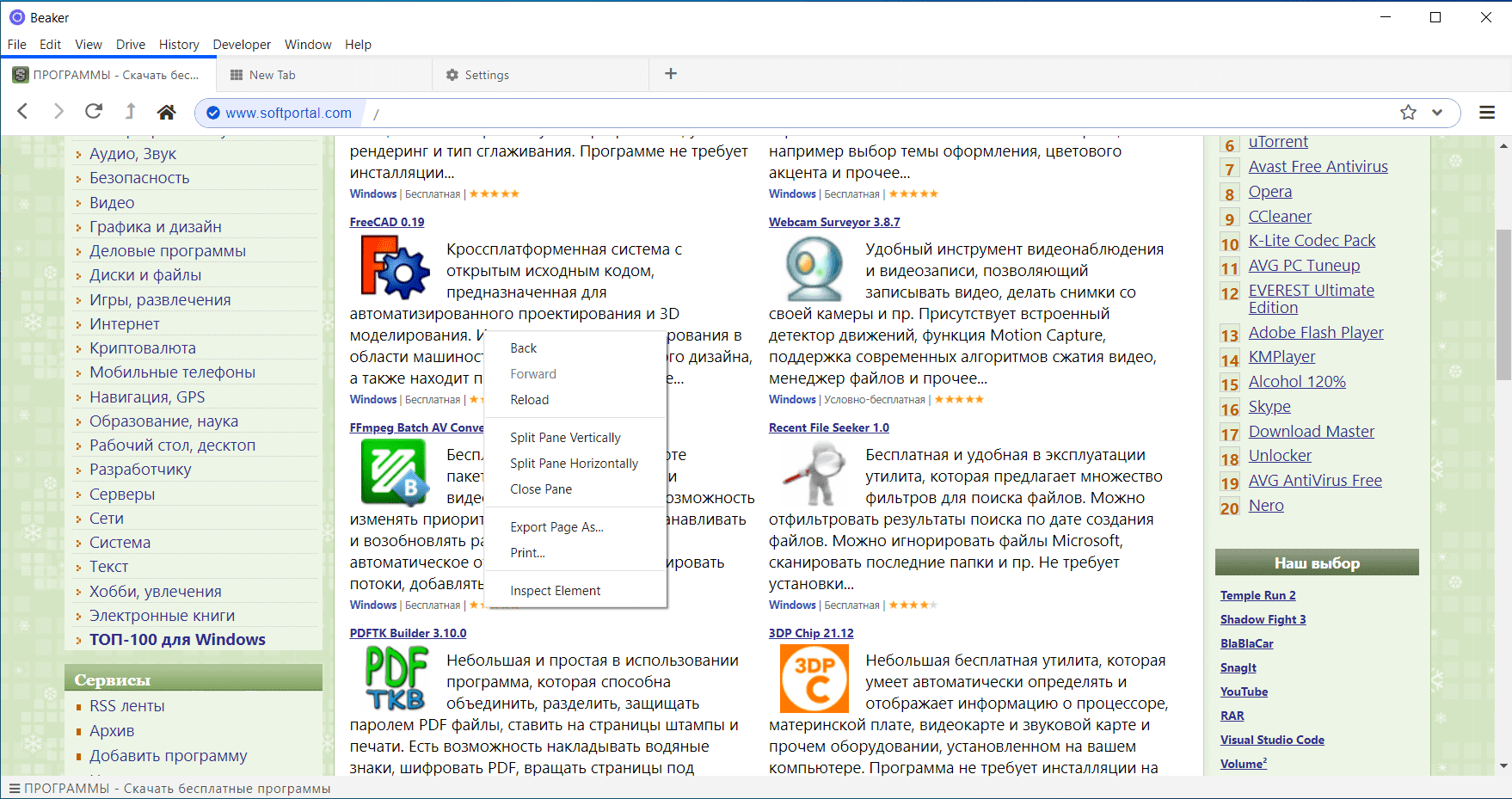Open the Криптовалюта category
The height and width of the screenshot is (799, 1512).
143,348
